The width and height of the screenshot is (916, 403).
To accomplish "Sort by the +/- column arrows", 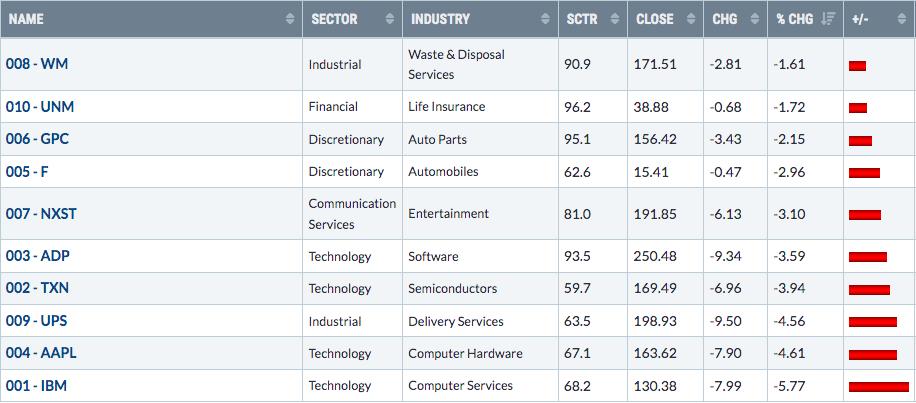I will pos(901,19).
